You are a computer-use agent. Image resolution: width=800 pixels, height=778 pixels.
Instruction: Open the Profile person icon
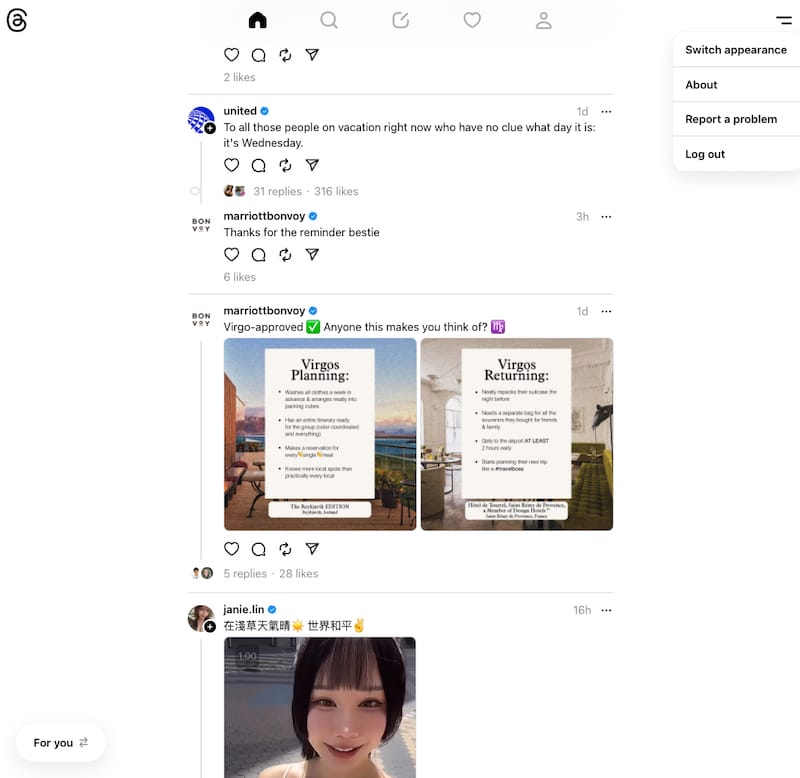click(543, 20)
